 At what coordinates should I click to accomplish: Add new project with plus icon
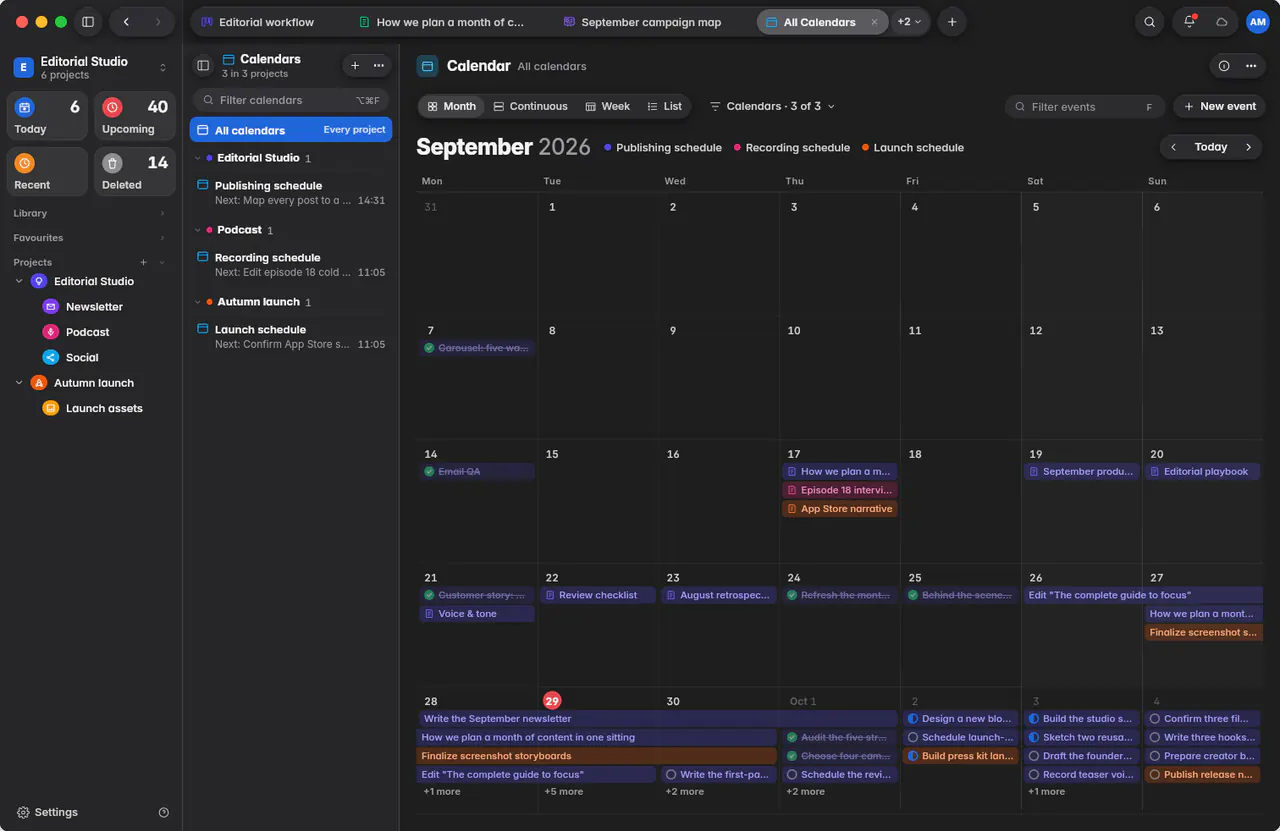(x=143, y=262)
